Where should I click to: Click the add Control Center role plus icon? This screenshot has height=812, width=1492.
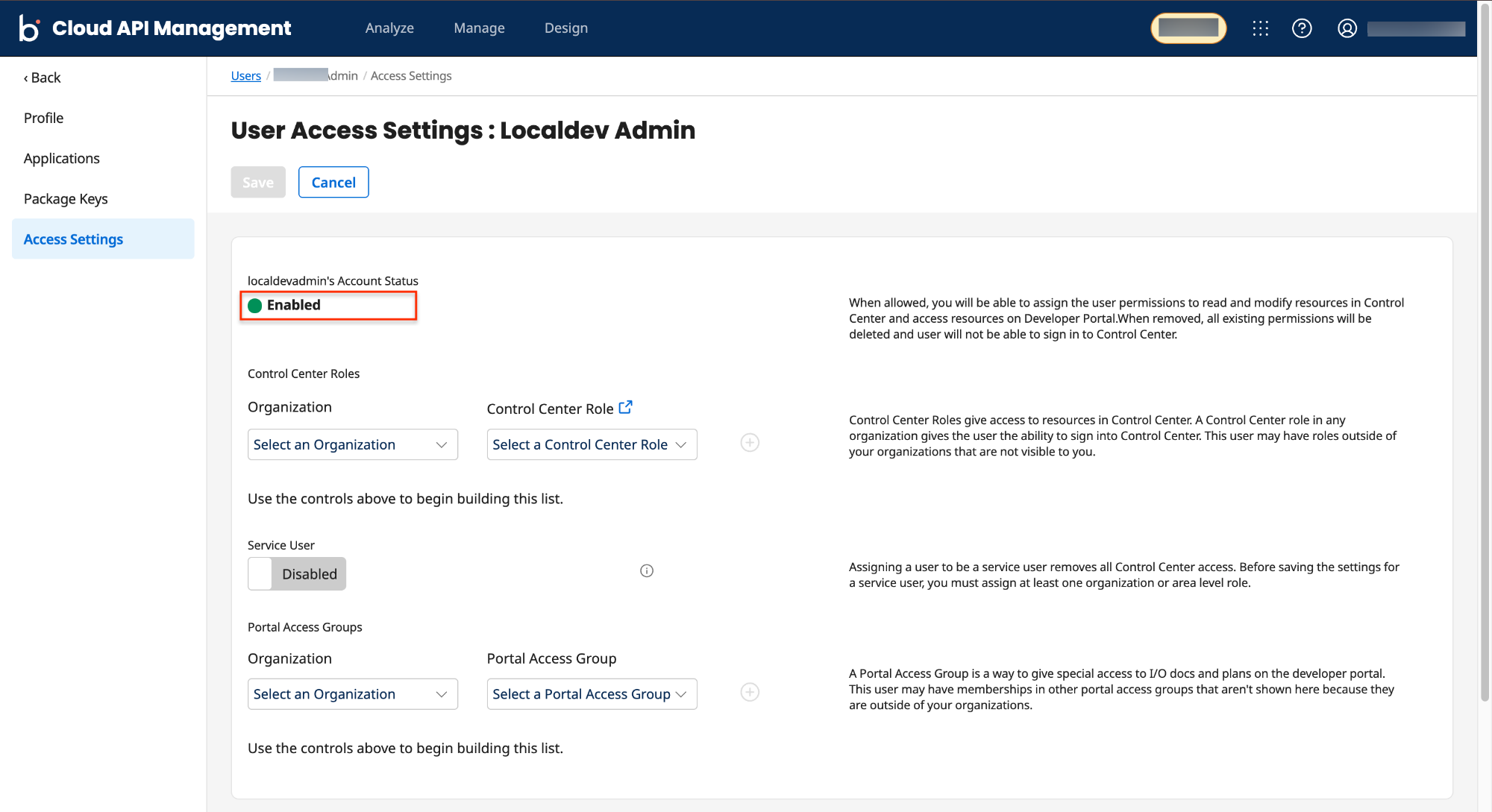click(x=750, y=443)
